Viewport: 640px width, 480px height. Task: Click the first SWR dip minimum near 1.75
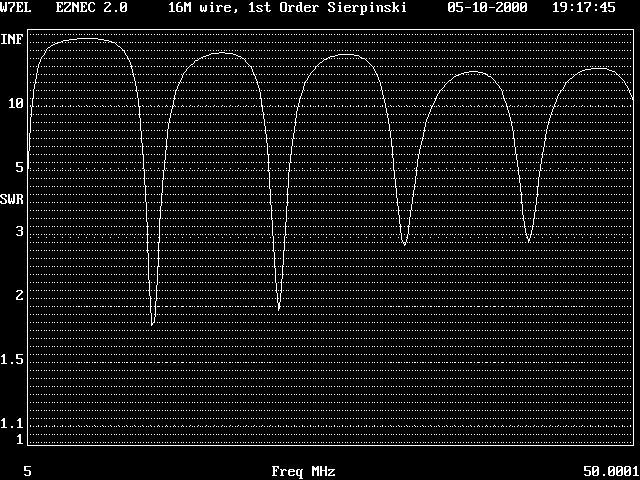click(152, 324)
